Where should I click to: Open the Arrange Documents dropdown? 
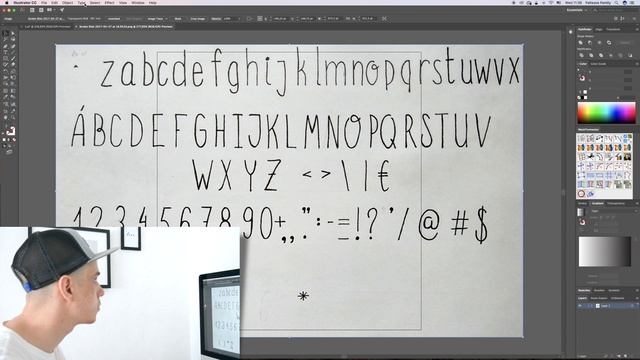coord(51,10)
